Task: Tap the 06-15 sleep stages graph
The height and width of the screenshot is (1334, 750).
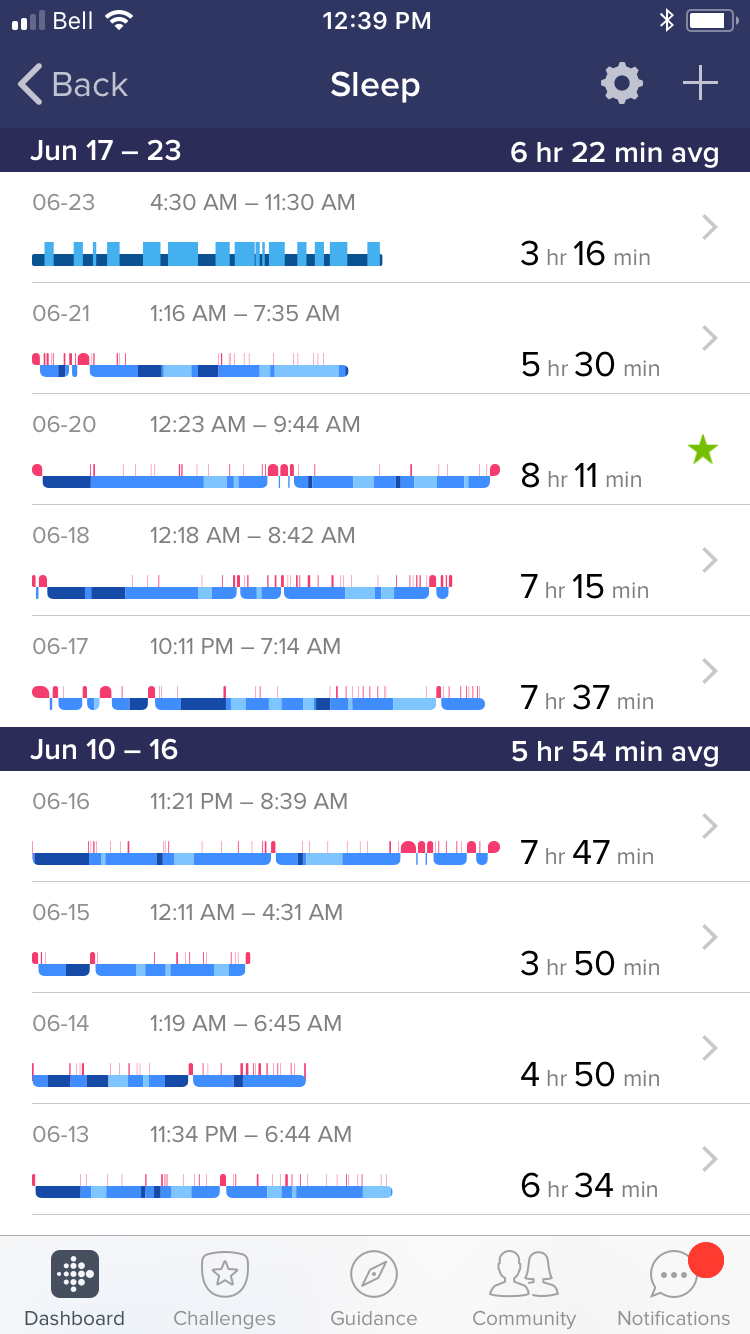Action: pos(140,965)
